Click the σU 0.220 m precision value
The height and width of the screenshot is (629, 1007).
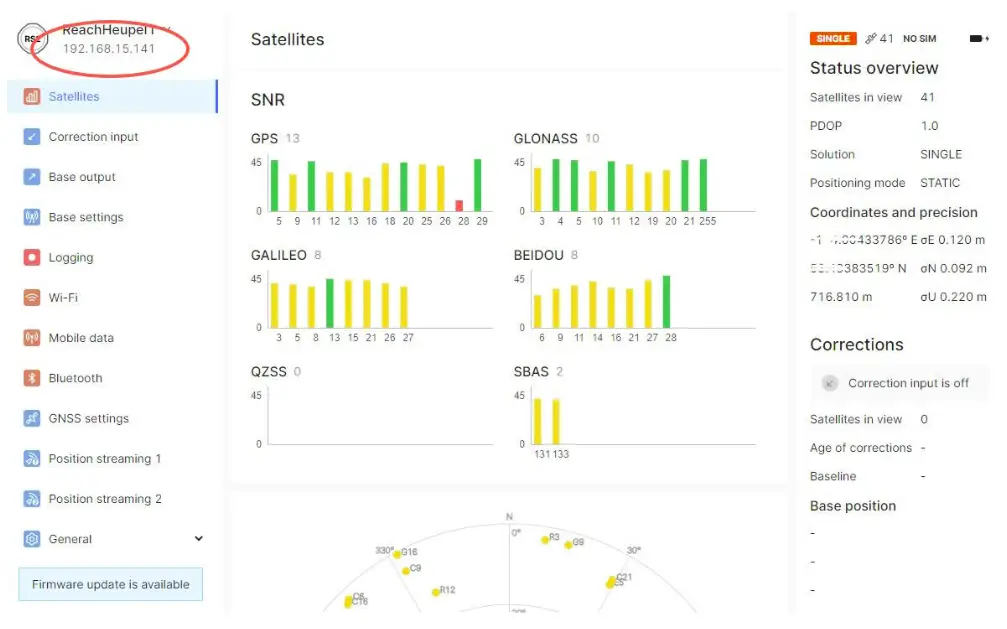tap(953, 297)
